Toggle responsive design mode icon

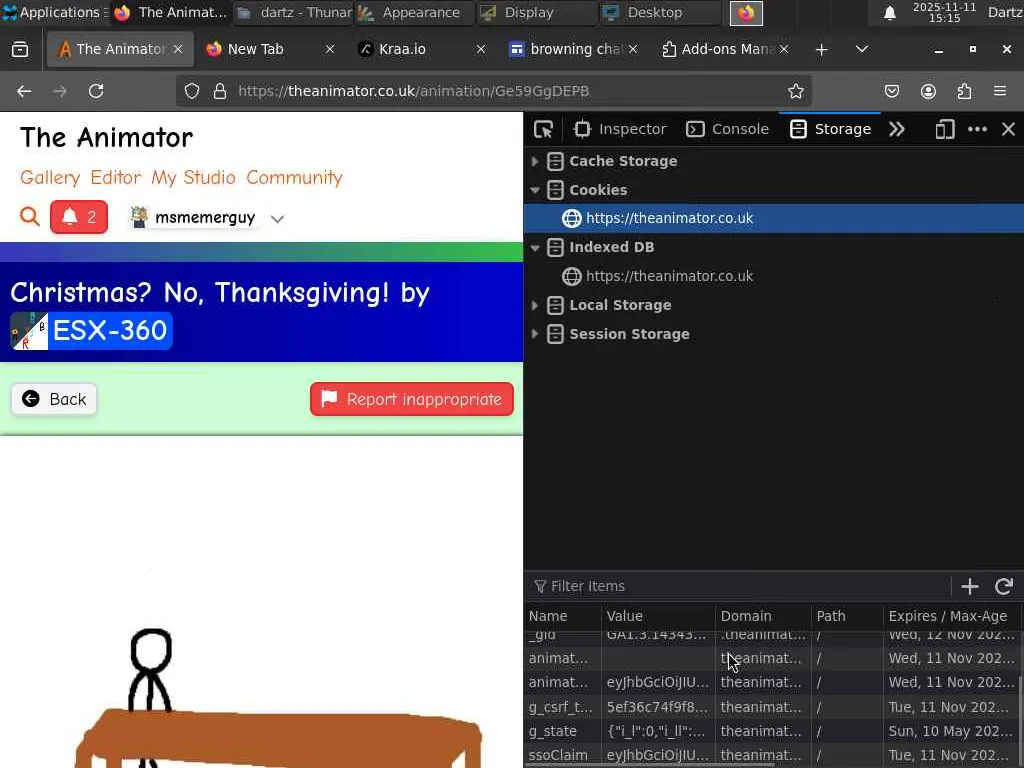pos(944,129)
